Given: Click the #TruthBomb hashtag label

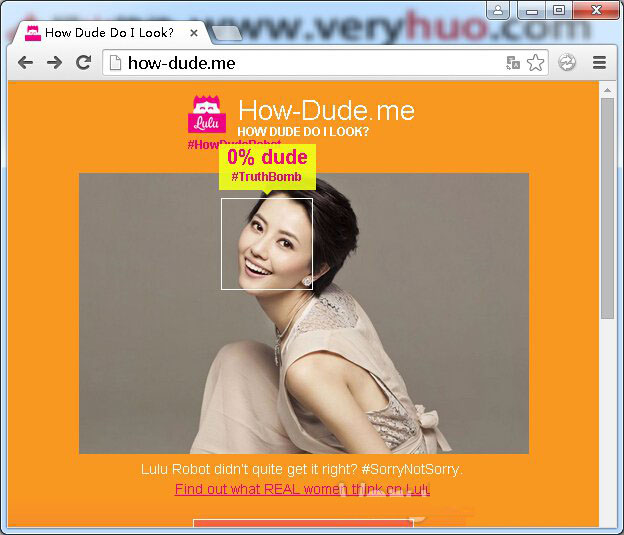Looking at the screenshot, I should pyautogui.click(x=266, y=177).
